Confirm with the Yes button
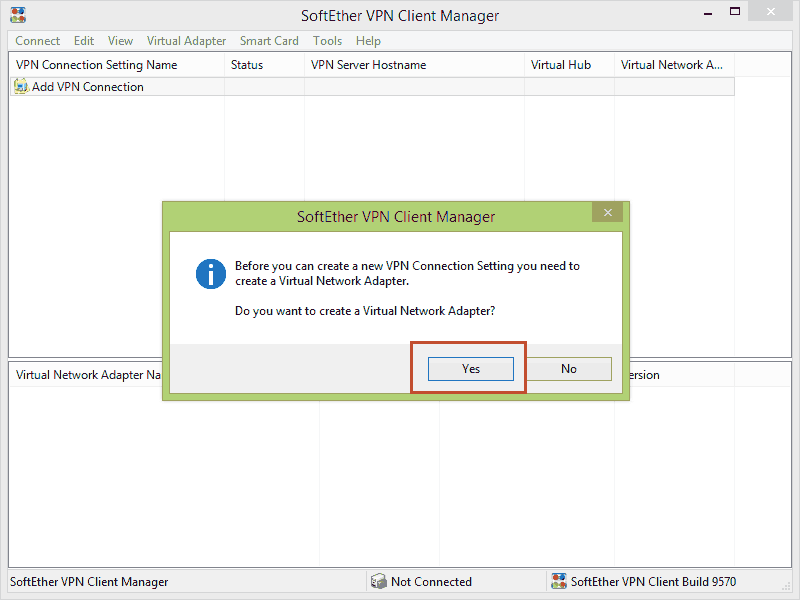800x600 pixels. click(x=470, y=369)
